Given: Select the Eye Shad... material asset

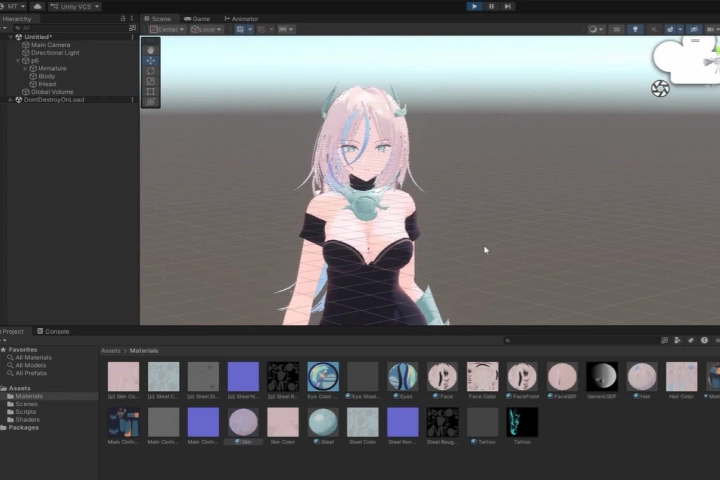Looking at the screenshot, I should click(x=363, y=377).
